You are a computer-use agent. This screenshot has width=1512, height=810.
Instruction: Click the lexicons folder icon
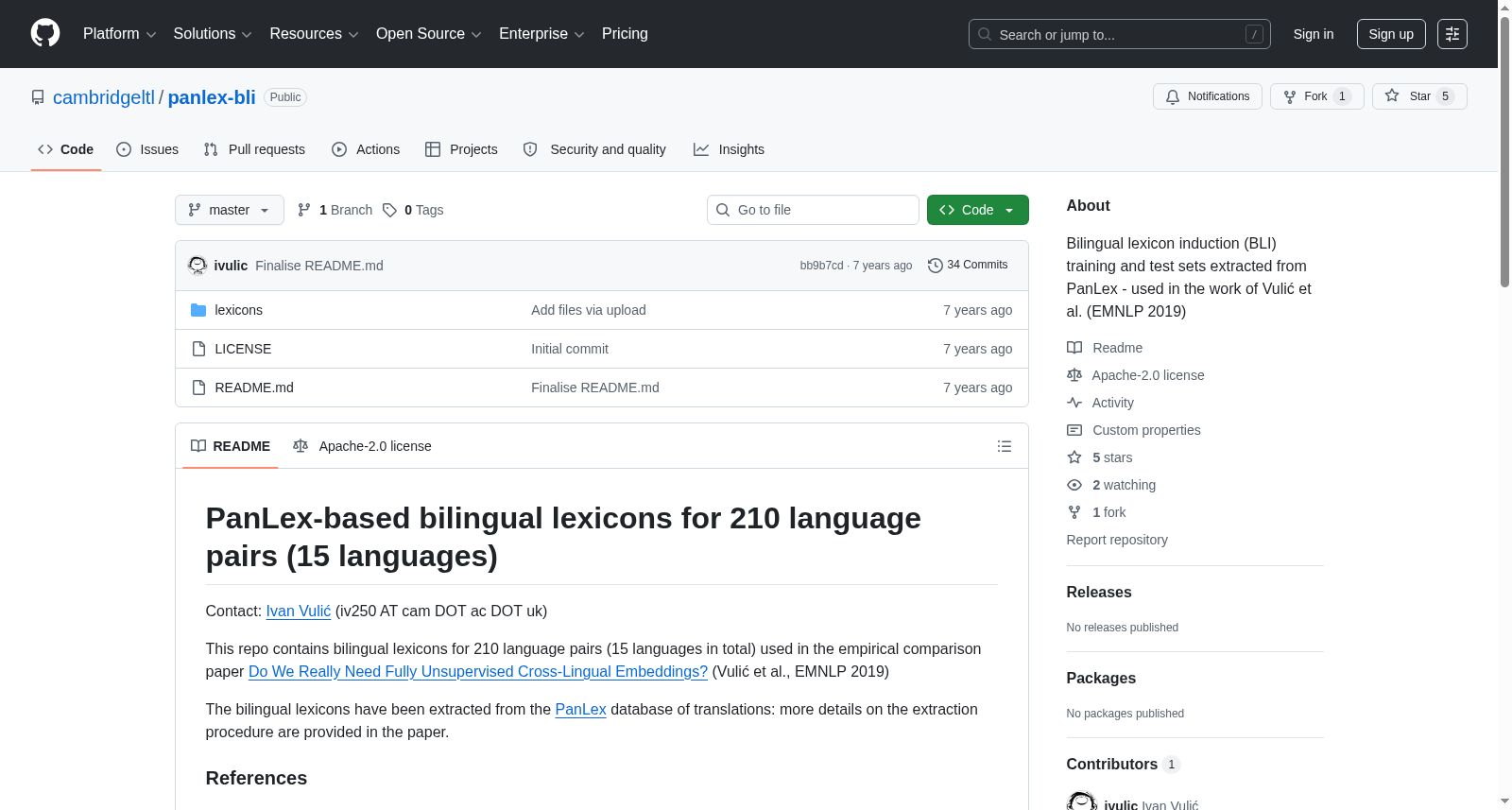pos(198,310)
